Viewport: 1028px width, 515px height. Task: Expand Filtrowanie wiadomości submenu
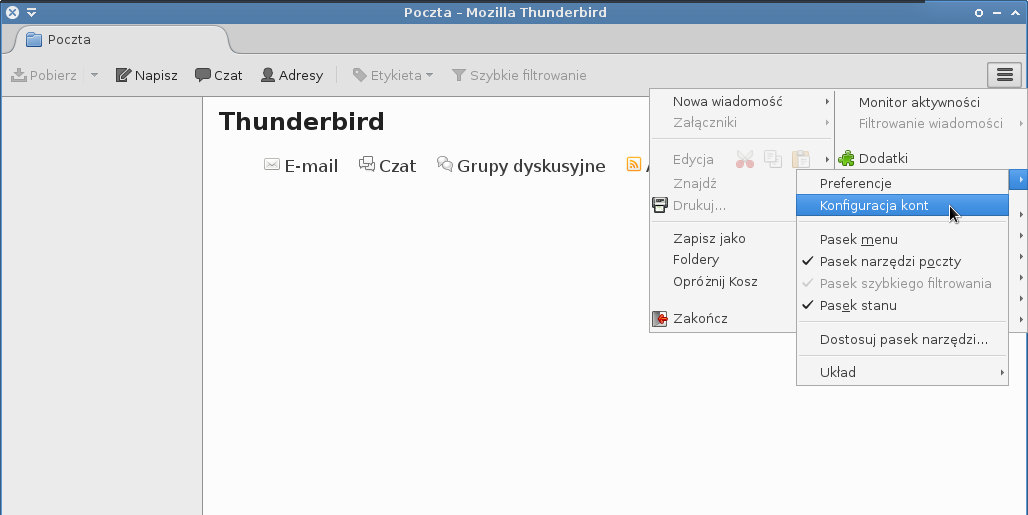point(931,123)
